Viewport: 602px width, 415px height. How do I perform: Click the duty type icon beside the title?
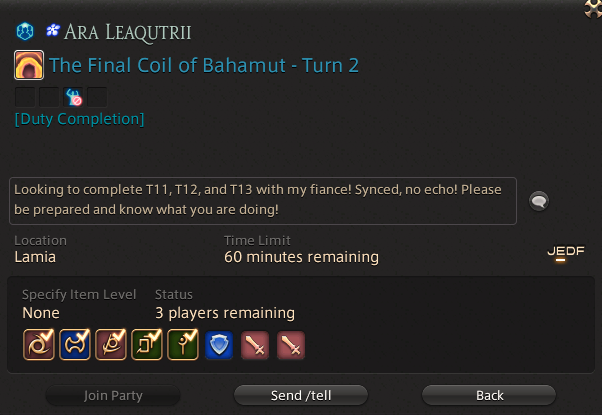pyautogui.click(x=29, y=65)
